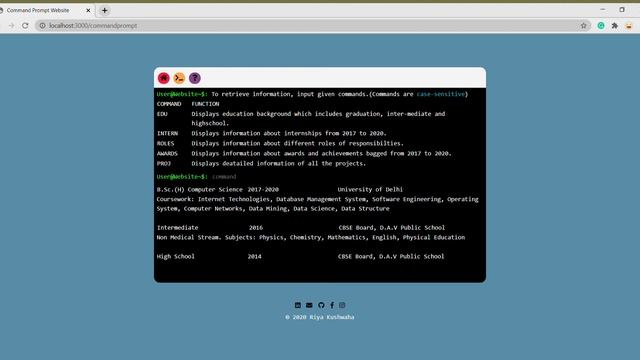Click the case-sensitive highlighted text
This screenshot has width=640, height=360.
(x=440, y=94)
